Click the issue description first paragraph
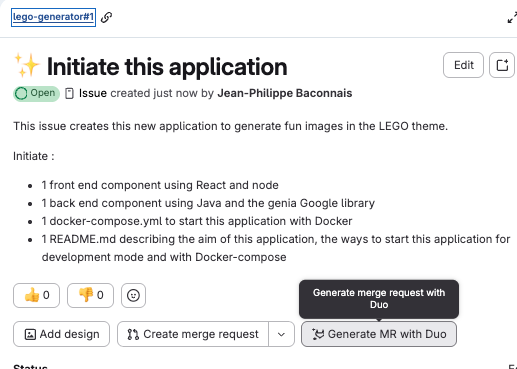The image size is (517, 369). [230, 126]
